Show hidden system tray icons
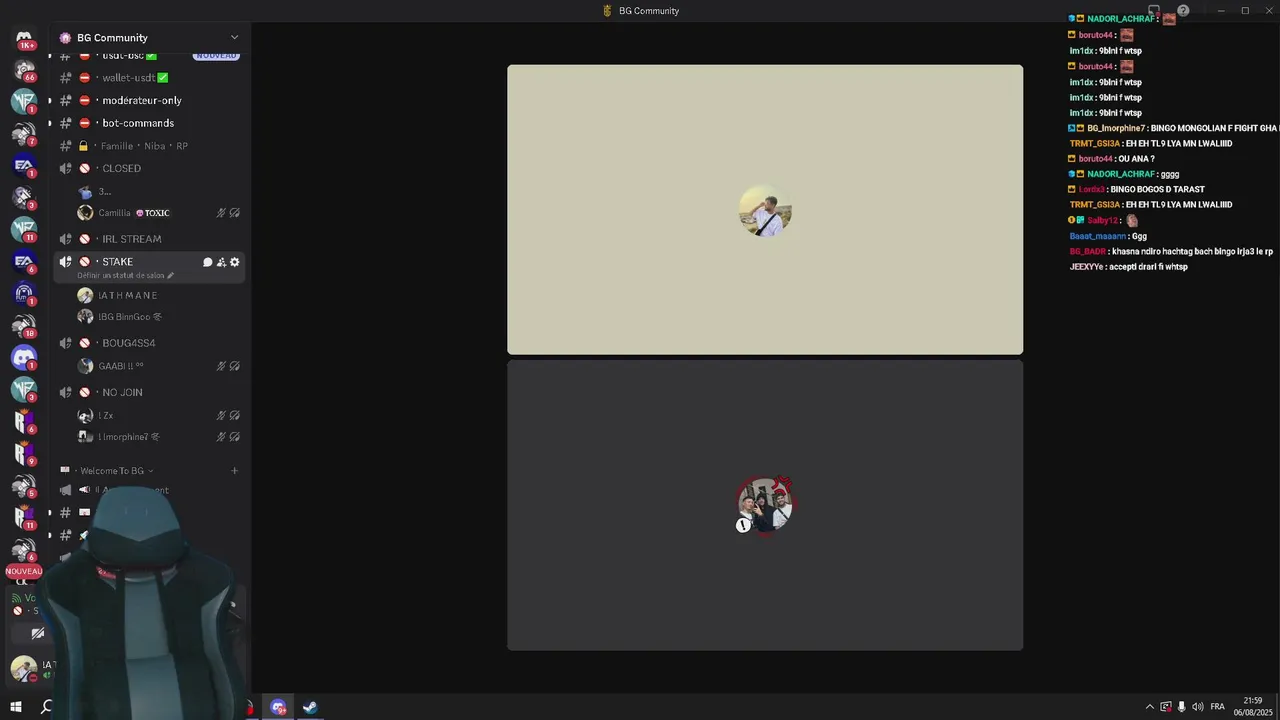The height and width of the screenshot is (720, 1280). coord(1149,707)
